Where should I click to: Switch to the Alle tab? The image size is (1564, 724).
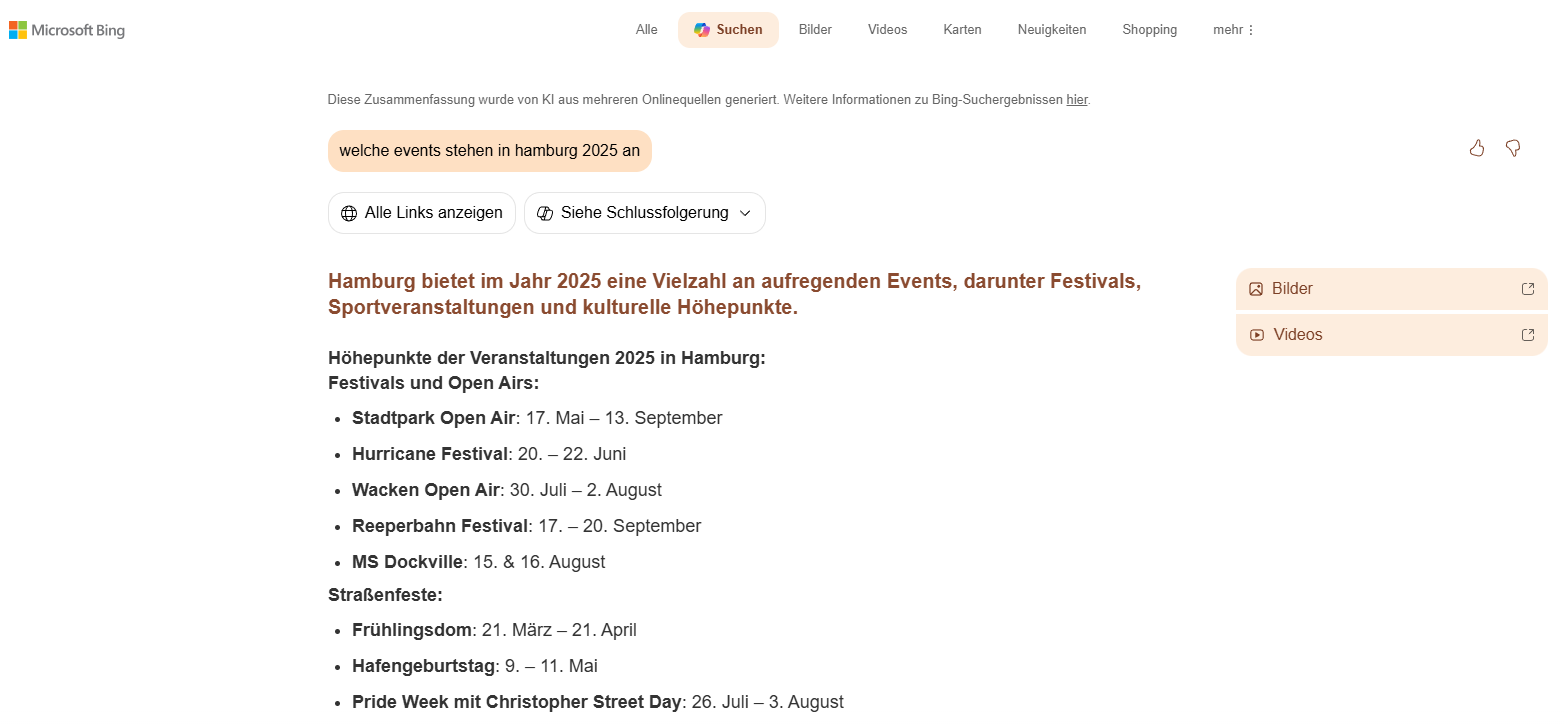point(647,30)
